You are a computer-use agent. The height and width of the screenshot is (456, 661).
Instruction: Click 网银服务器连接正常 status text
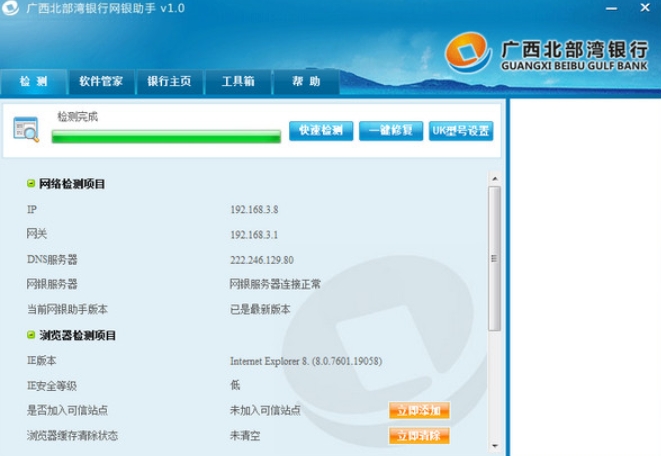pyautogui.click(x=275, y=284)
